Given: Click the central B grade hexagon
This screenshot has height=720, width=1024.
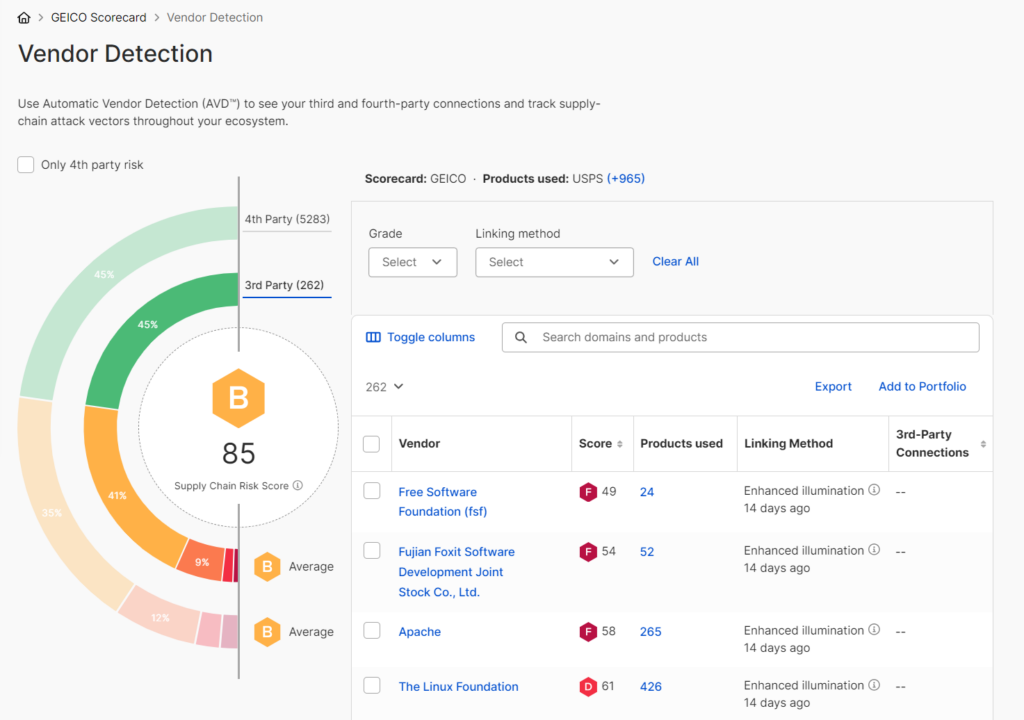Looking at the screenshot, I should coord(238,398).
